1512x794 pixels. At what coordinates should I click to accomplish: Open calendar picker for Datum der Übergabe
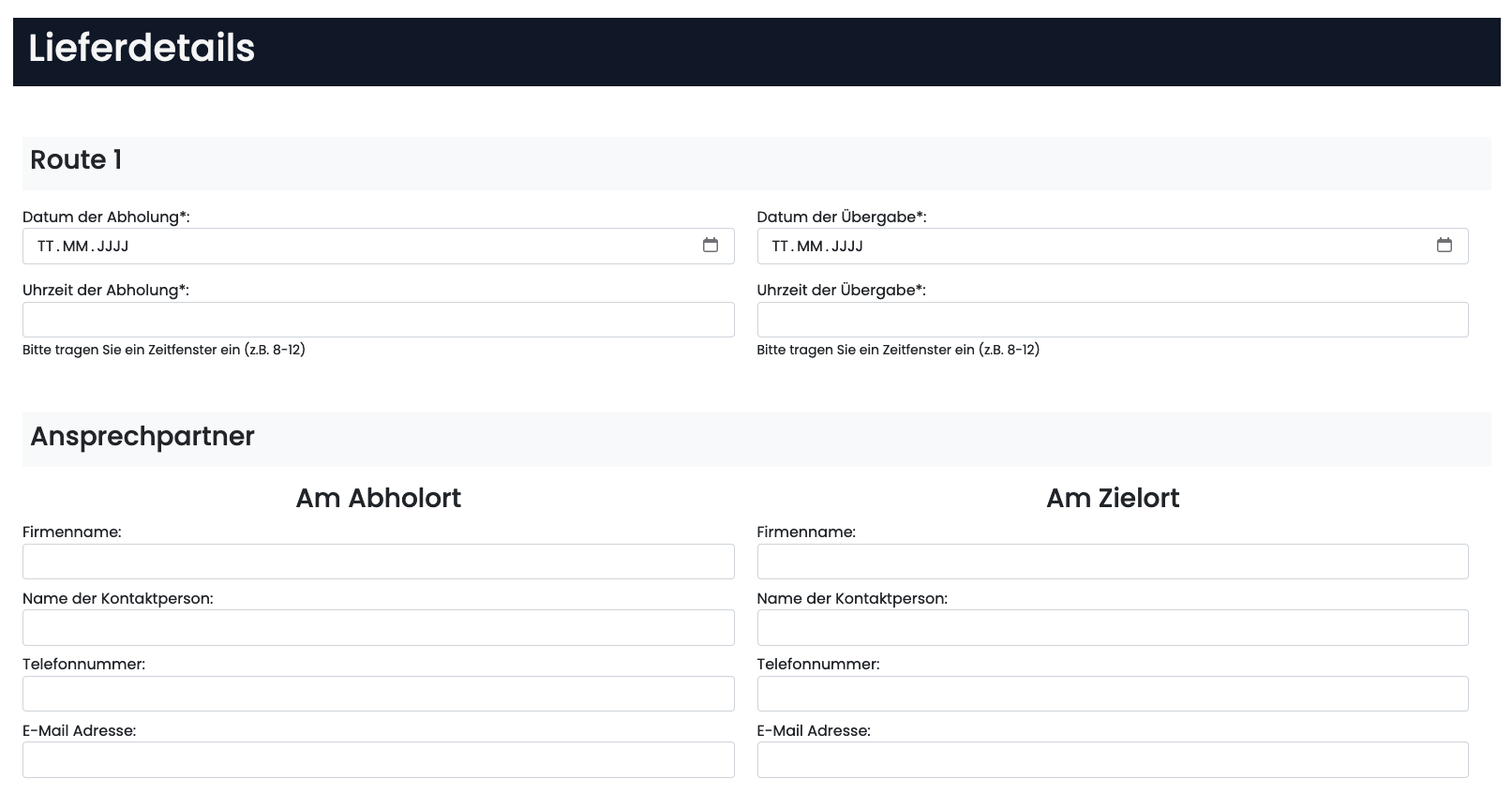[x=1445, y=246]
